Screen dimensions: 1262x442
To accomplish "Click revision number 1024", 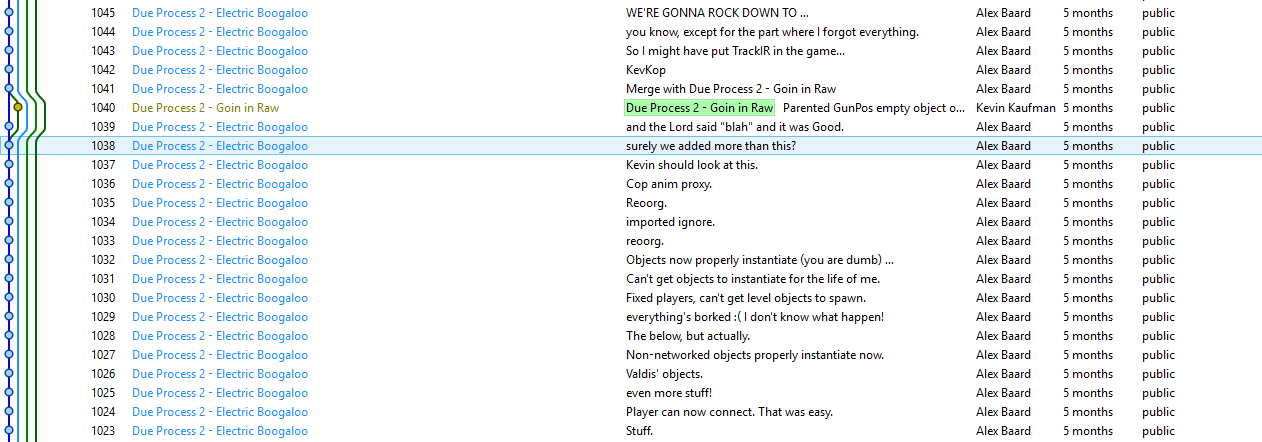I will (103, 412).
